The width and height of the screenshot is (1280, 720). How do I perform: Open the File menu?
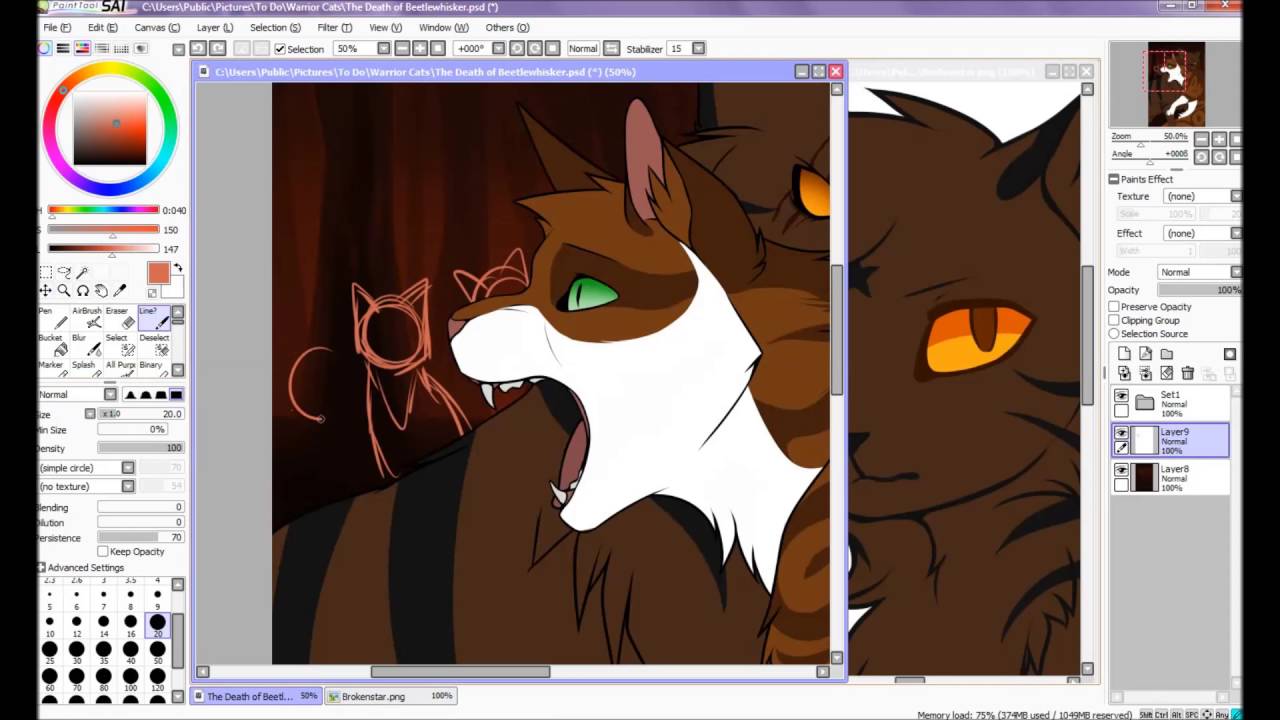57,27
